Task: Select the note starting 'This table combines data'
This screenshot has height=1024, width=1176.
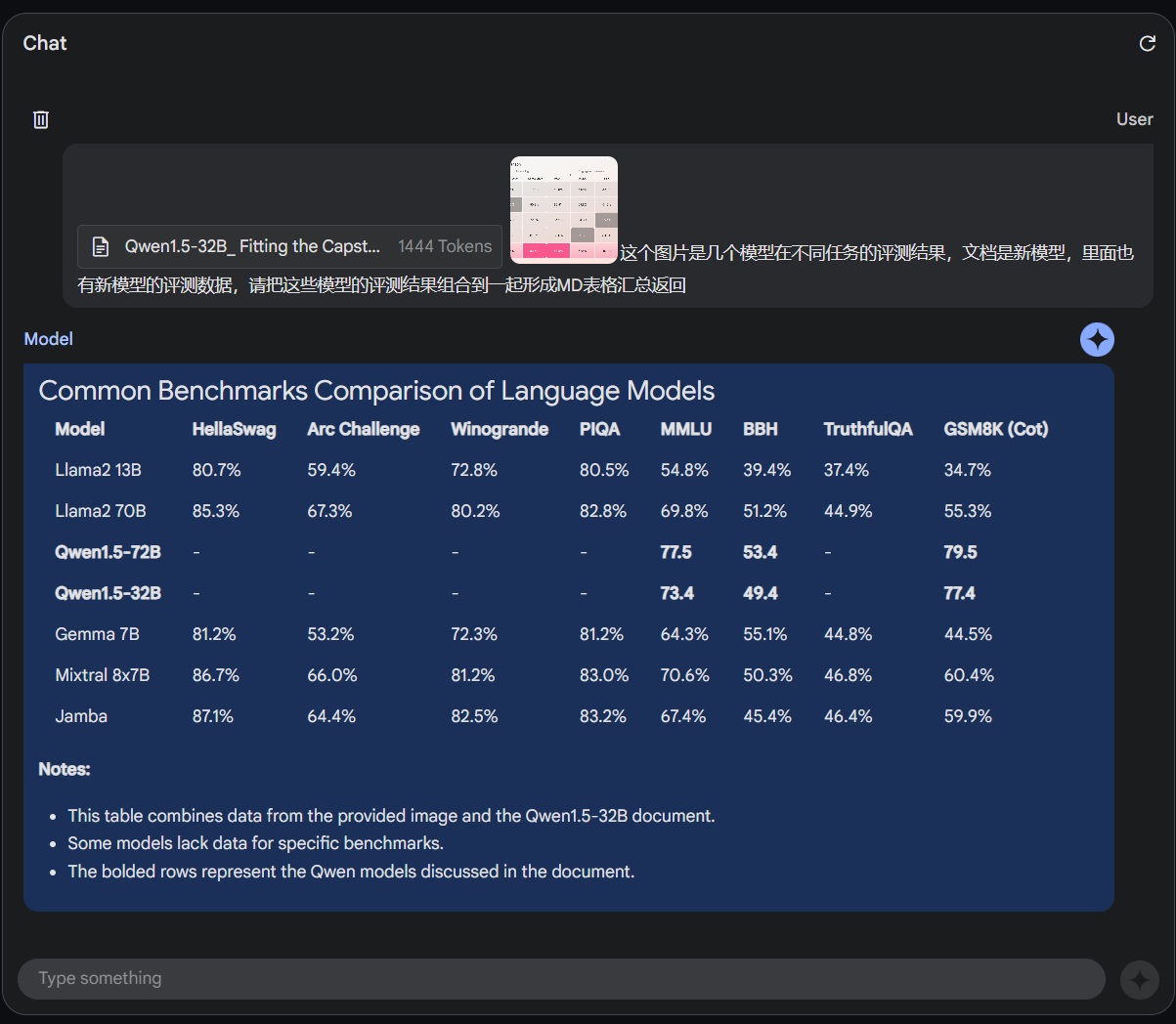Action: (x=391, y=816)
